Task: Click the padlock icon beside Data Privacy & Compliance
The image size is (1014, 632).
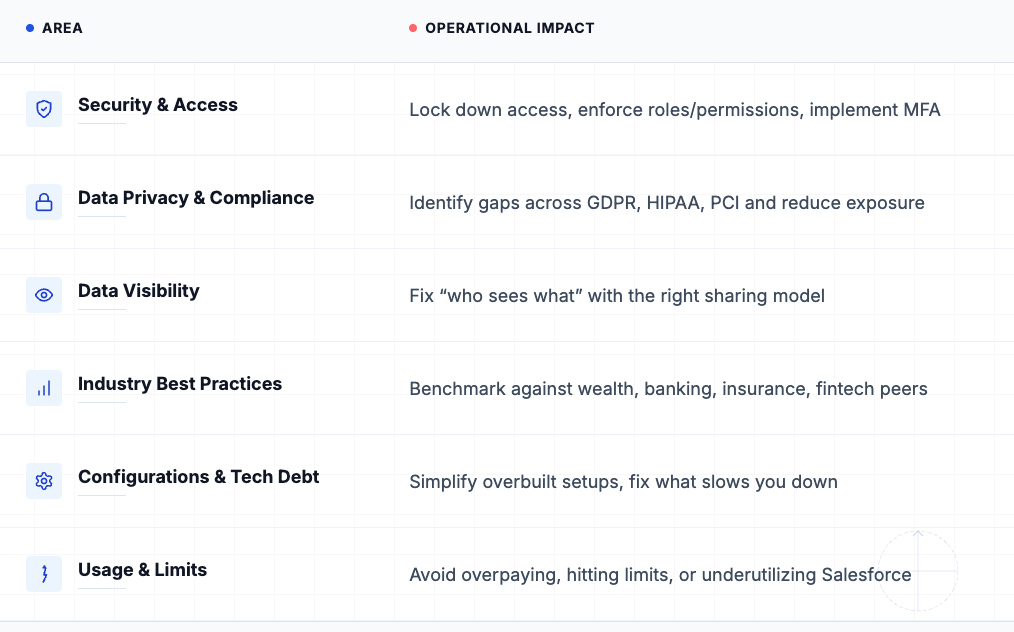Action: (44, 201)
